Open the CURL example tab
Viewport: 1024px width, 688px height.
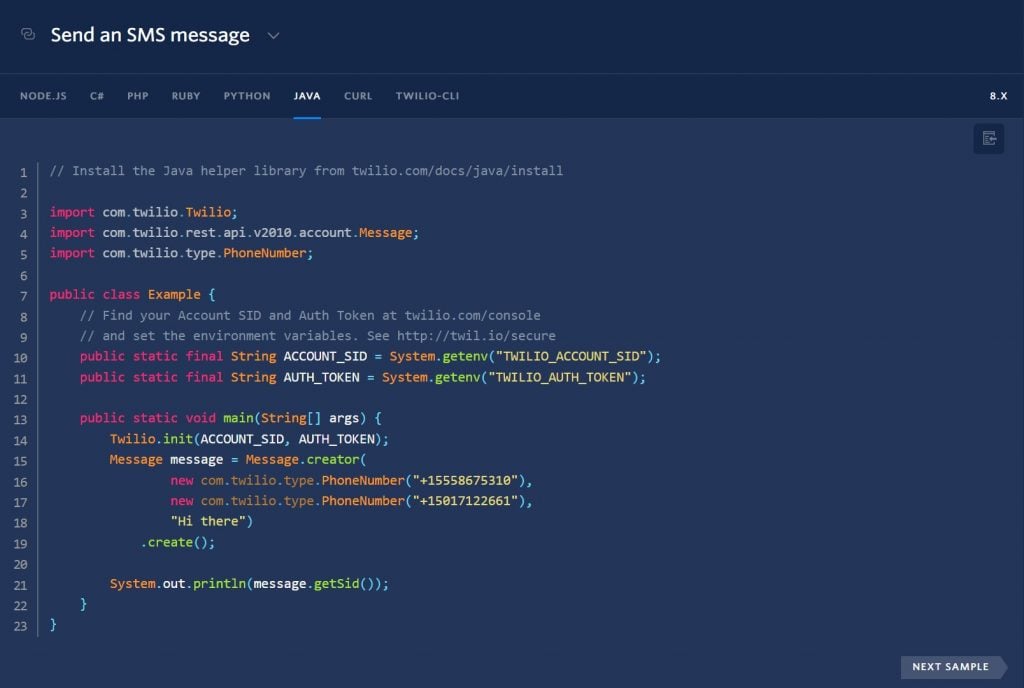(x=358, y=96)
